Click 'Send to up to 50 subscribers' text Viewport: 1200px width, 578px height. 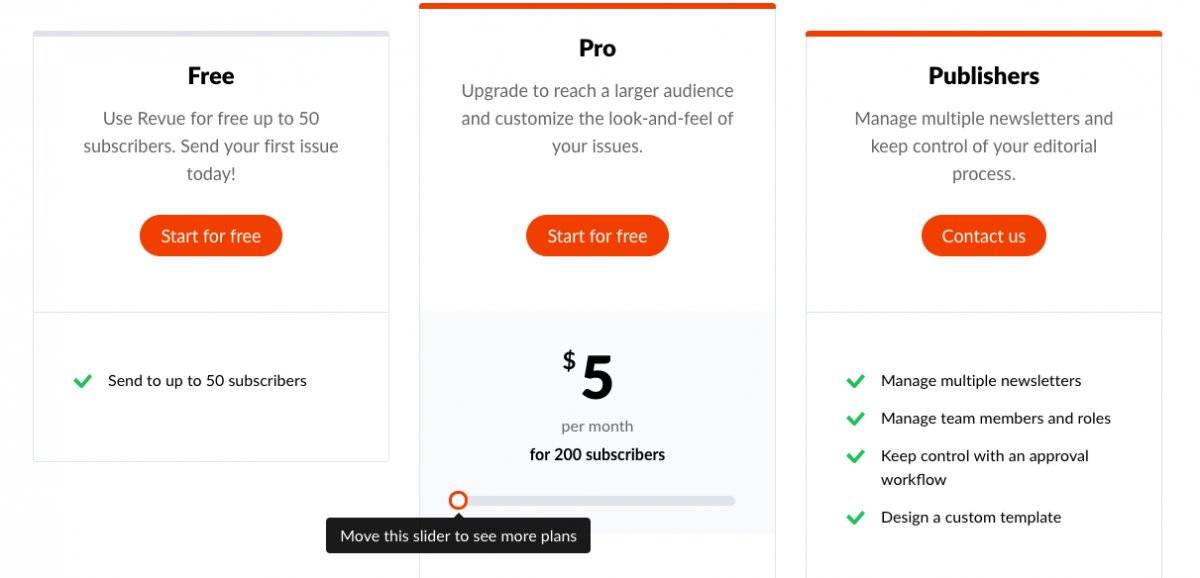click(x=207, y=381)
